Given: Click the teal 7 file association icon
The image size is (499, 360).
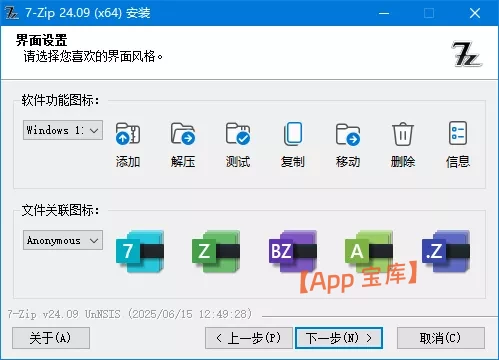Looking at the screenshot, I should click(x=140, y=251).
